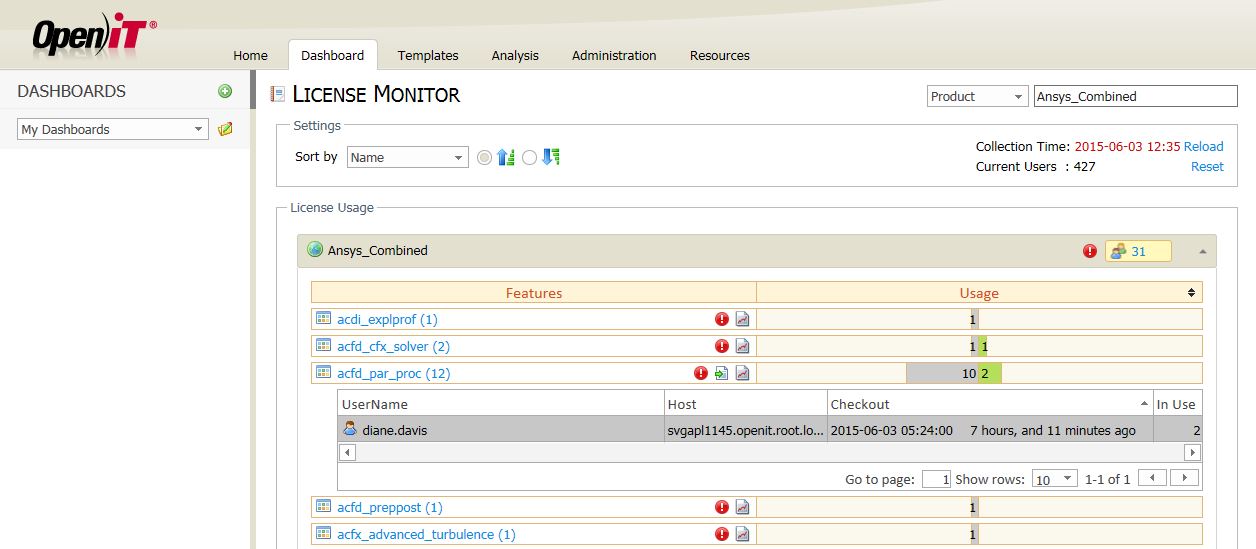Image resolution: width=1256 pixels, height=549 pixels.
Task: Click the descending sort arrow icon
Action: [550, 157]
